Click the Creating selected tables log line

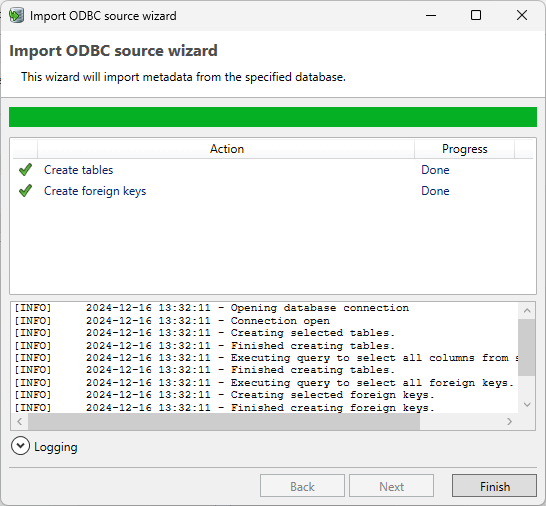click(x=204, y=333)
